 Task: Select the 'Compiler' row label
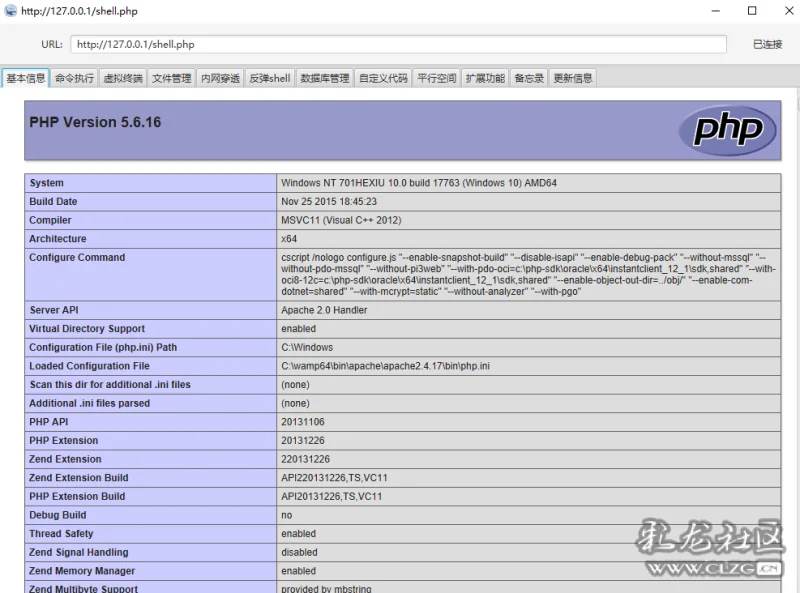click(x=50, y=220)
